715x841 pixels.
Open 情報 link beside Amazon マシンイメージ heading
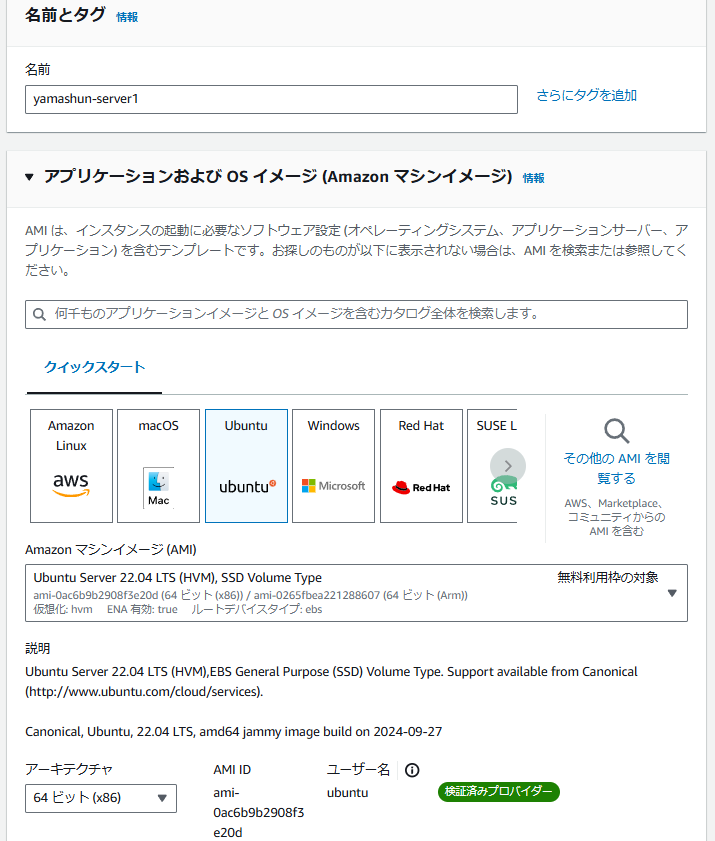(x=533, y=178)
